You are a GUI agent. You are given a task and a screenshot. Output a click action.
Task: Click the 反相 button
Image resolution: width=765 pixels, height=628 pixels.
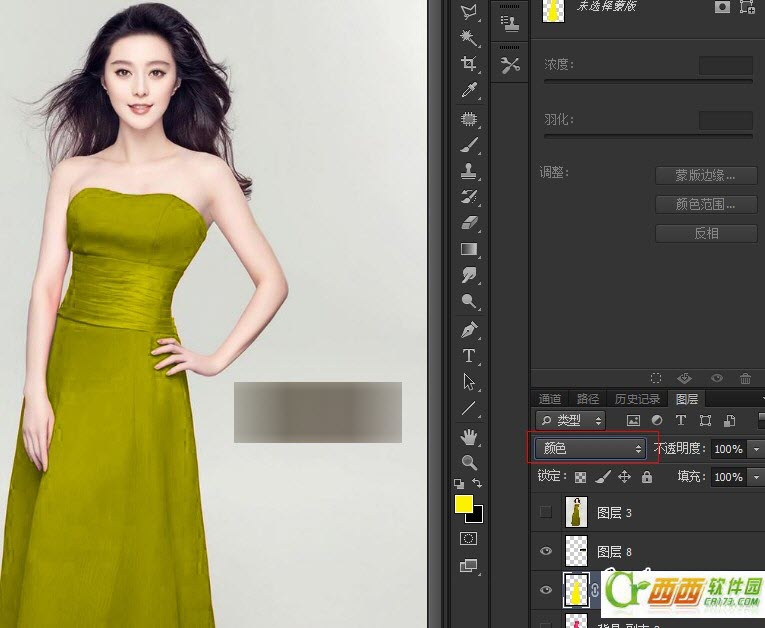[x=706, y=233]
